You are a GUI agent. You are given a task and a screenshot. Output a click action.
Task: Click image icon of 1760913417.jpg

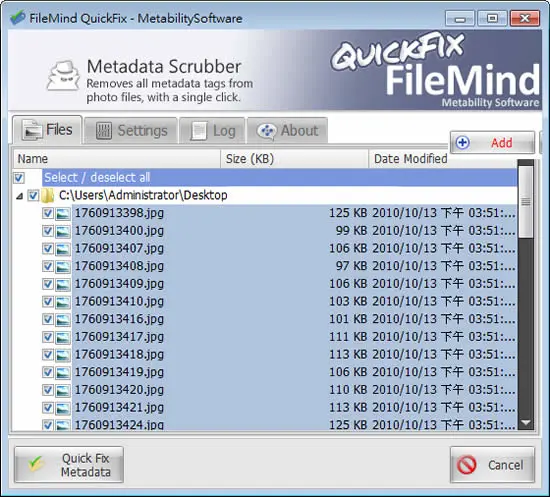pyautogui.click(x=63, y=337)
